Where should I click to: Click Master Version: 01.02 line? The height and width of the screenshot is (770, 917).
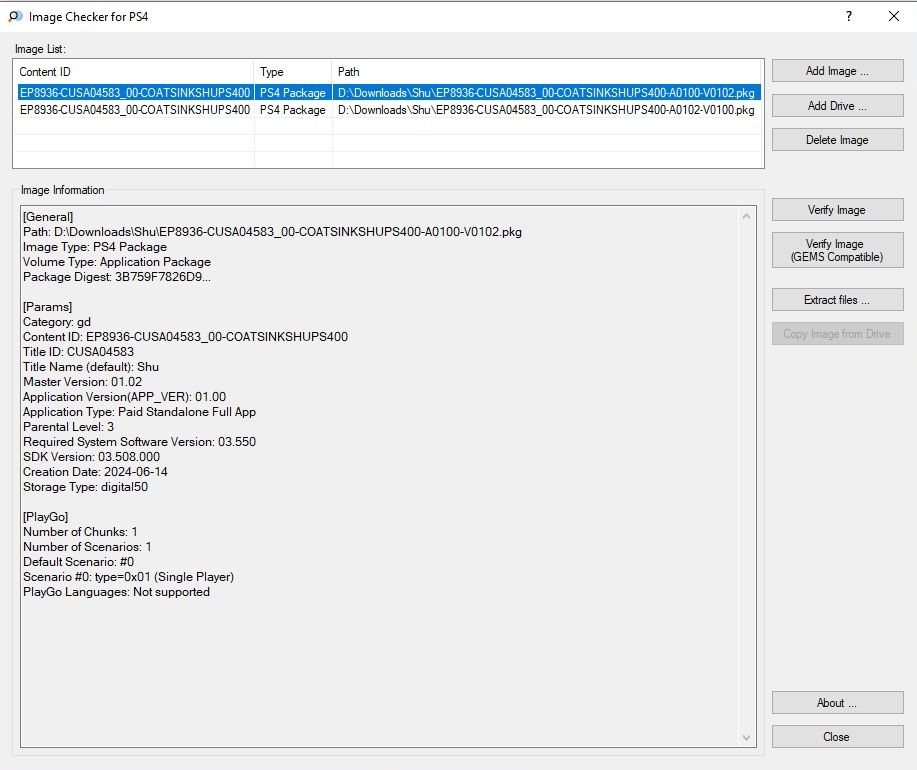point(82,382)
